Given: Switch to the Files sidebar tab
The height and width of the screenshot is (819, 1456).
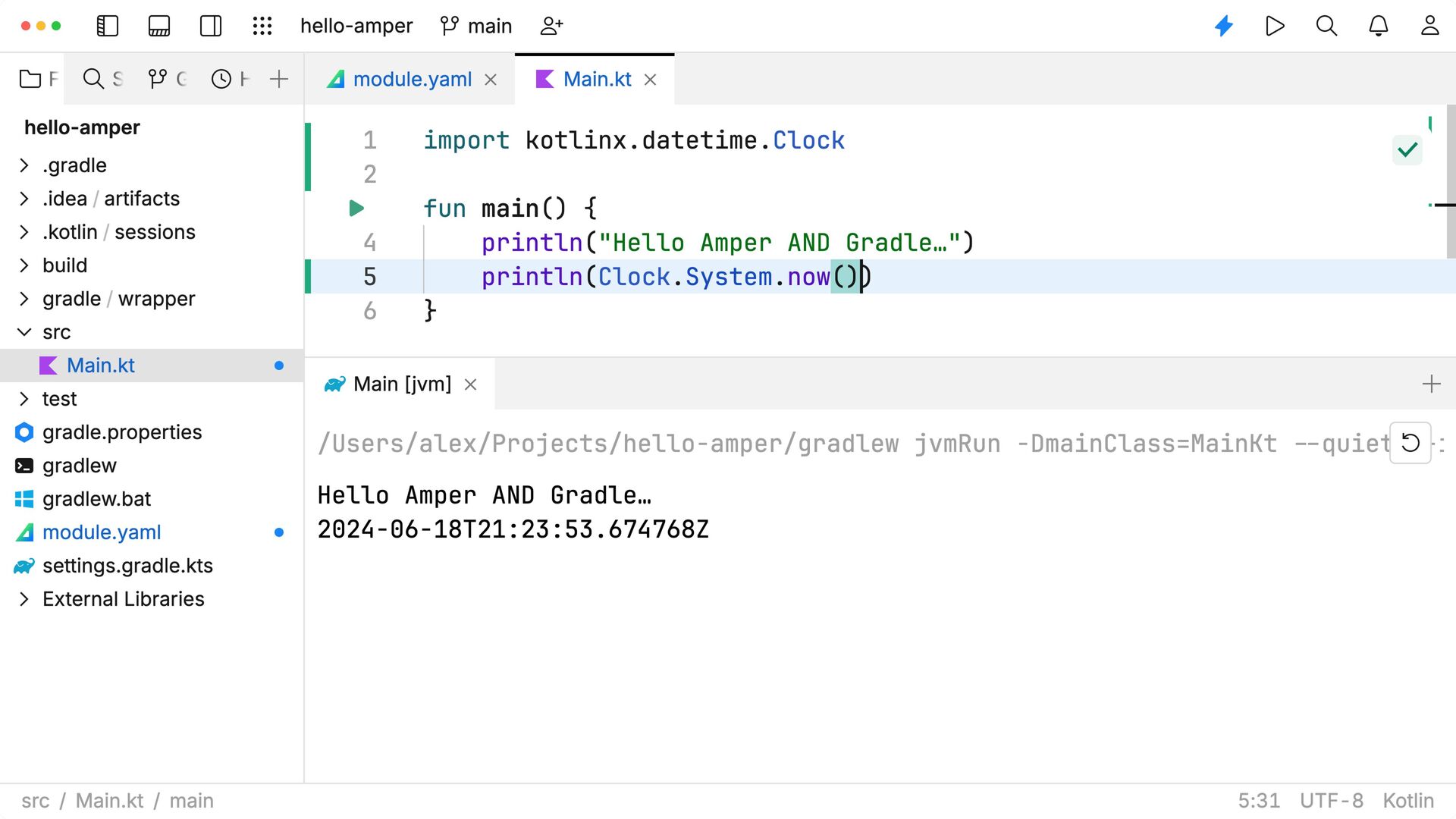Looking at the screenshot, I should pos(38,79).
